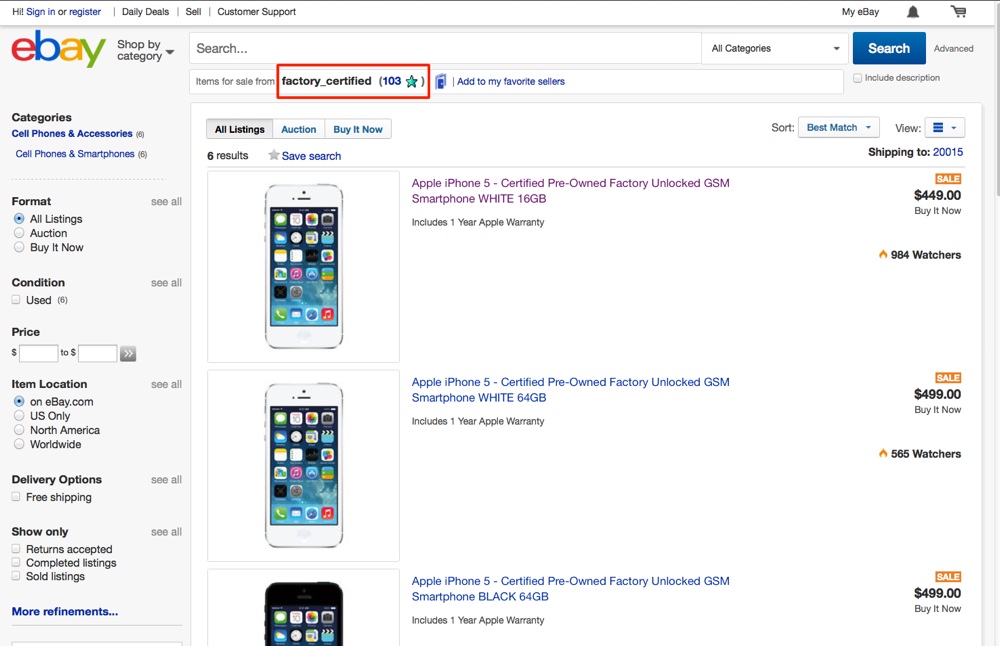The image size is (1000, 646).
Task: Click see all next to Show only
Action: pos(166,532)
